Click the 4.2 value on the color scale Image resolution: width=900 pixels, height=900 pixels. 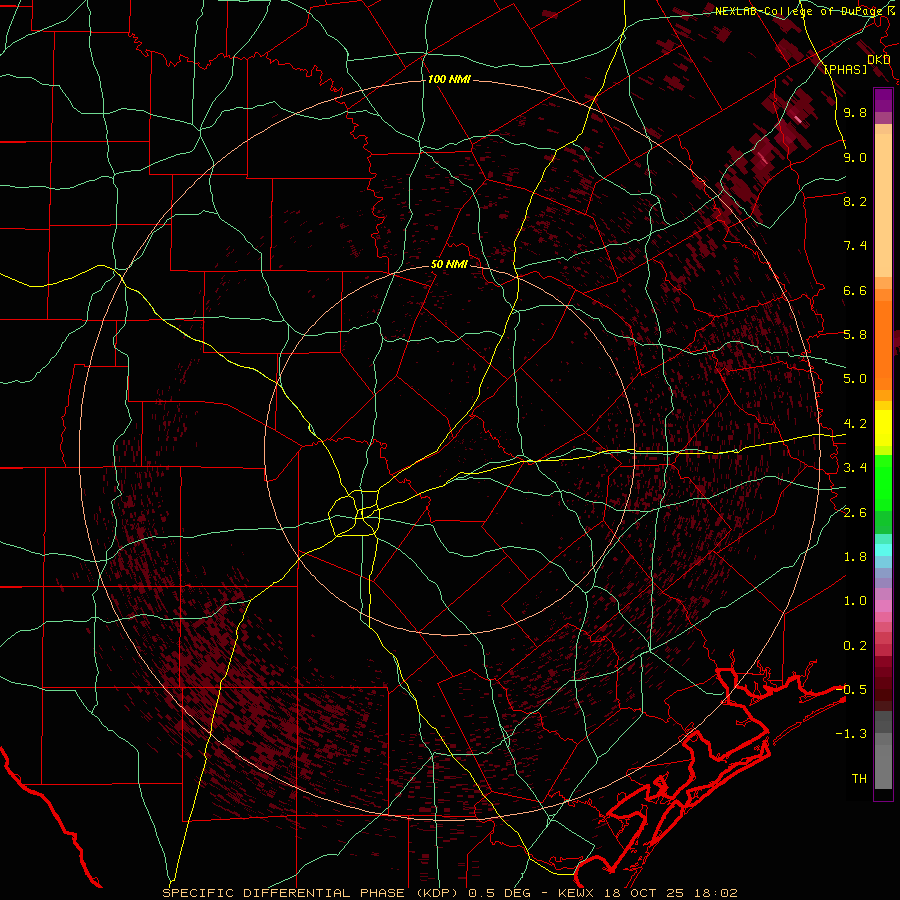(x=855, y=424)
